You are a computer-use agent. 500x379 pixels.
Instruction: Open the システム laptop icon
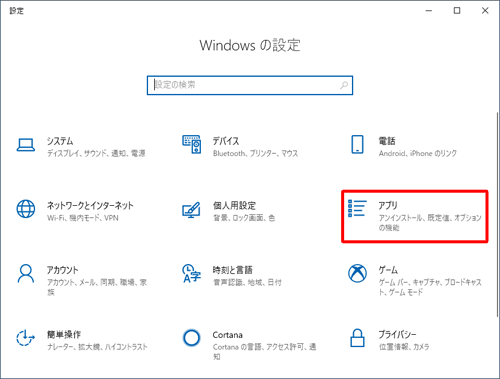click(26, 145)
